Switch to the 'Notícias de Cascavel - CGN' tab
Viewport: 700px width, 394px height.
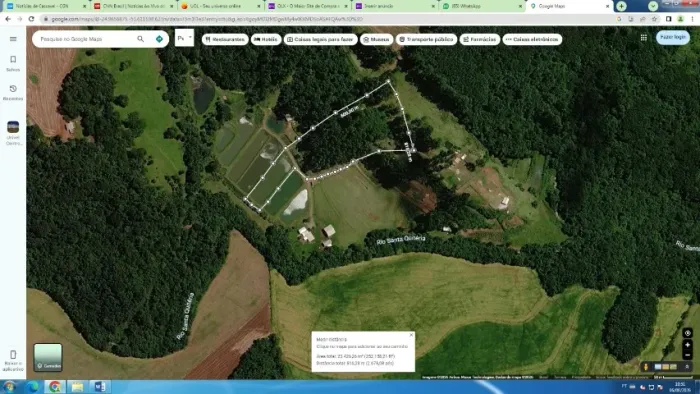(45, 6)
